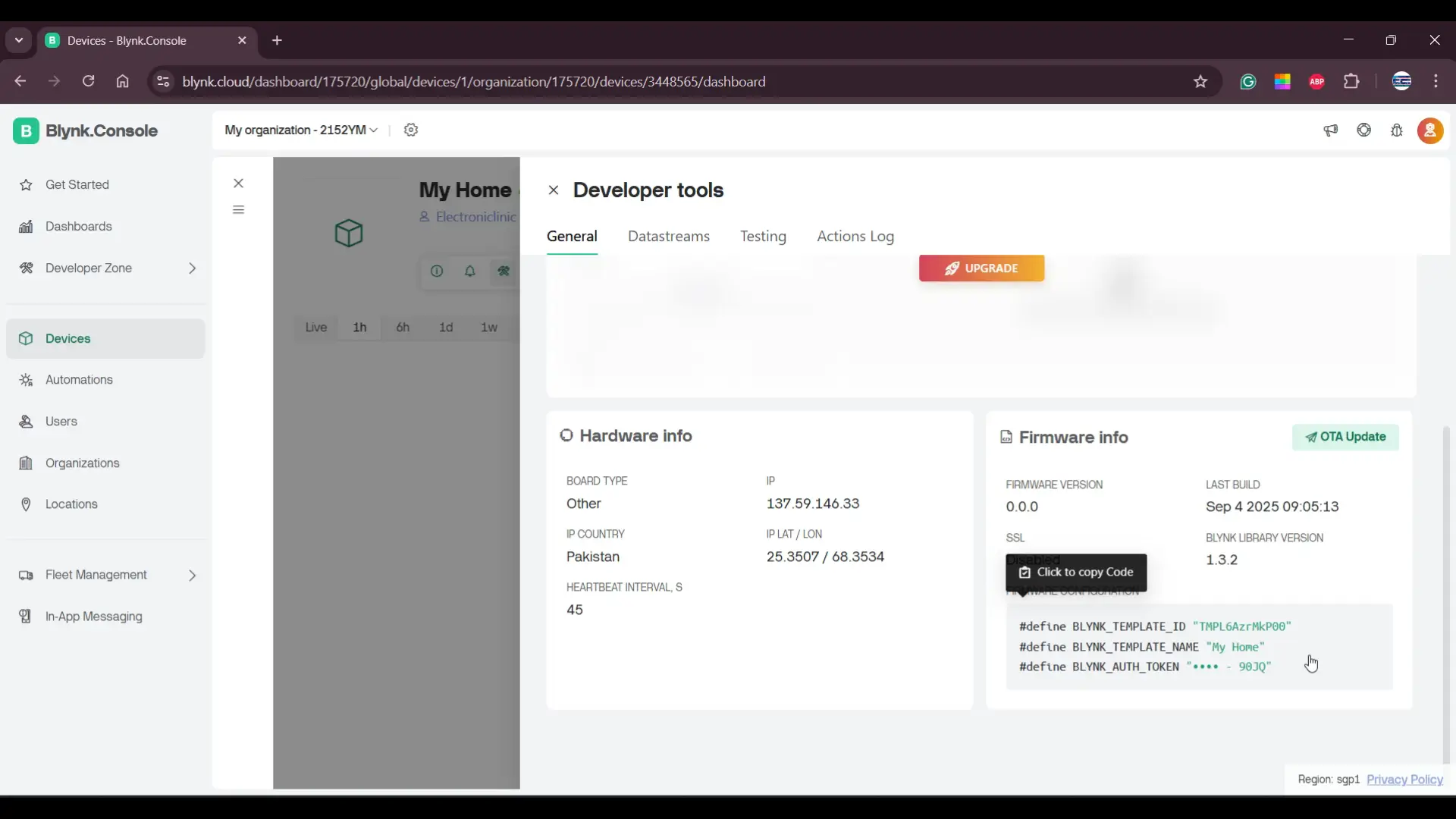Bookmark this page with star icon

click(1200, 82)
